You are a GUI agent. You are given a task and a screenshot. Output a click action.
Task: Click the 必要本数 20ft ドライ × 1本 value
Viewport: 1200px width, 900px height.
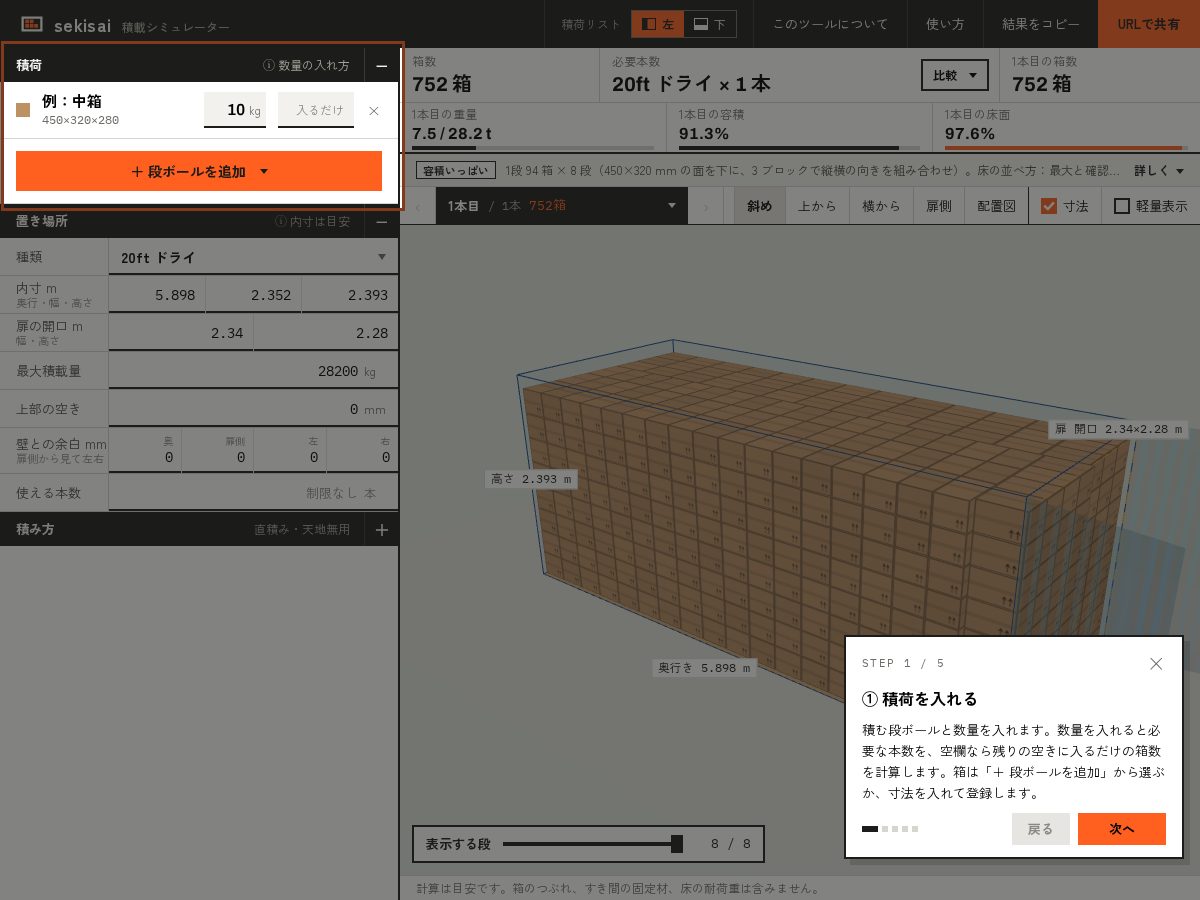[691, 84]
